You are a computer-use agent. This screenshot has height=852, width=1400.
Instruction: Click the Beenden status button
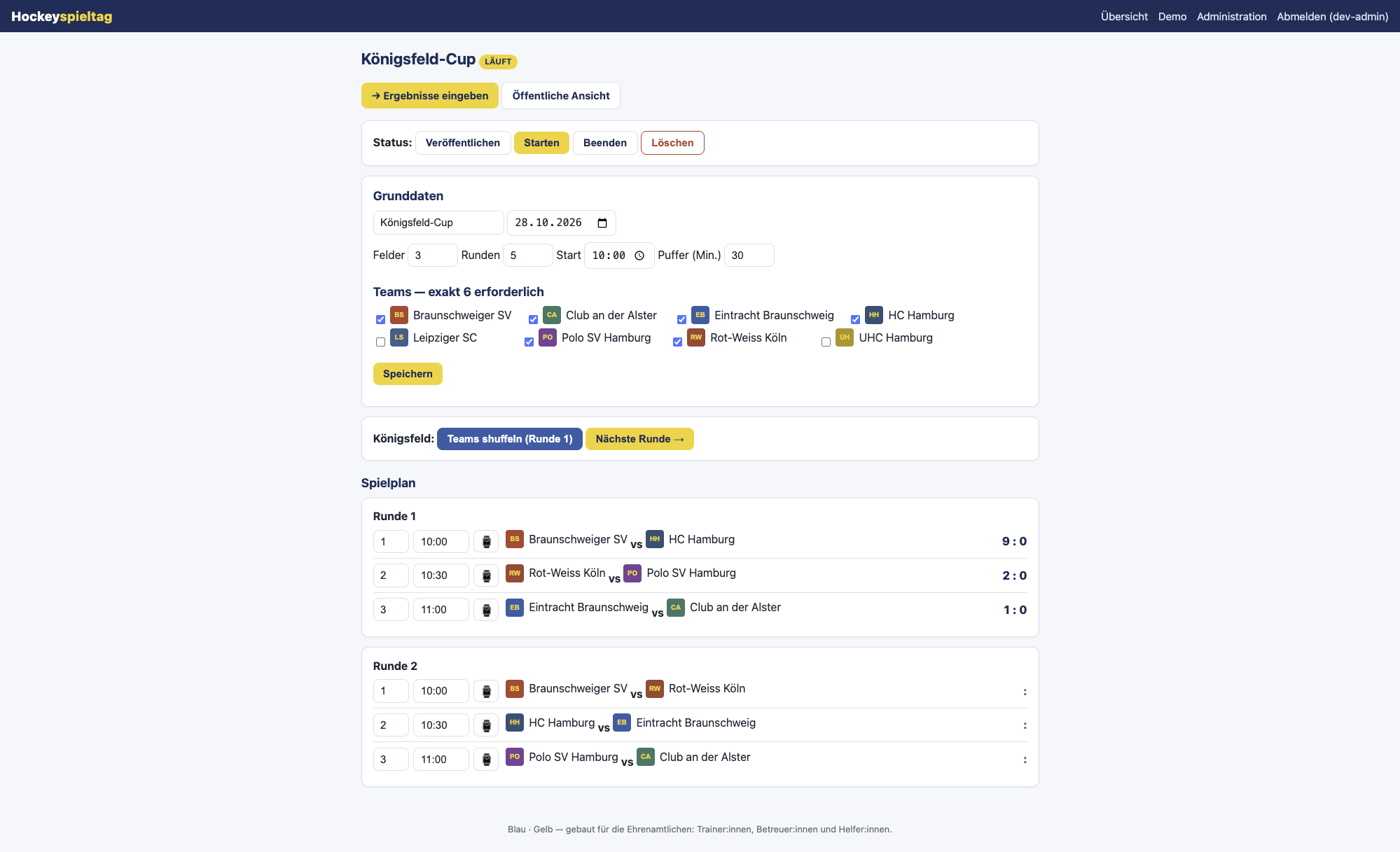[605, 143]
